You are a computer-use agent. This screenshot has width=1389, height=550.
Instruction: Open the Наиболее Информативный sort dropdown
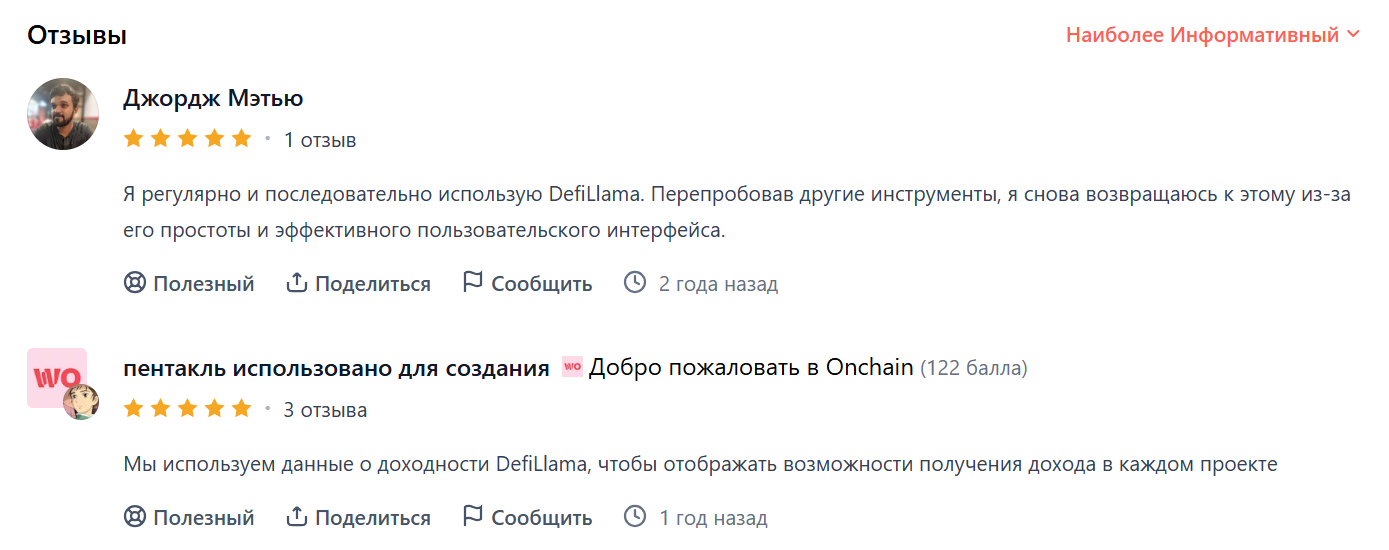(1202, 35)
